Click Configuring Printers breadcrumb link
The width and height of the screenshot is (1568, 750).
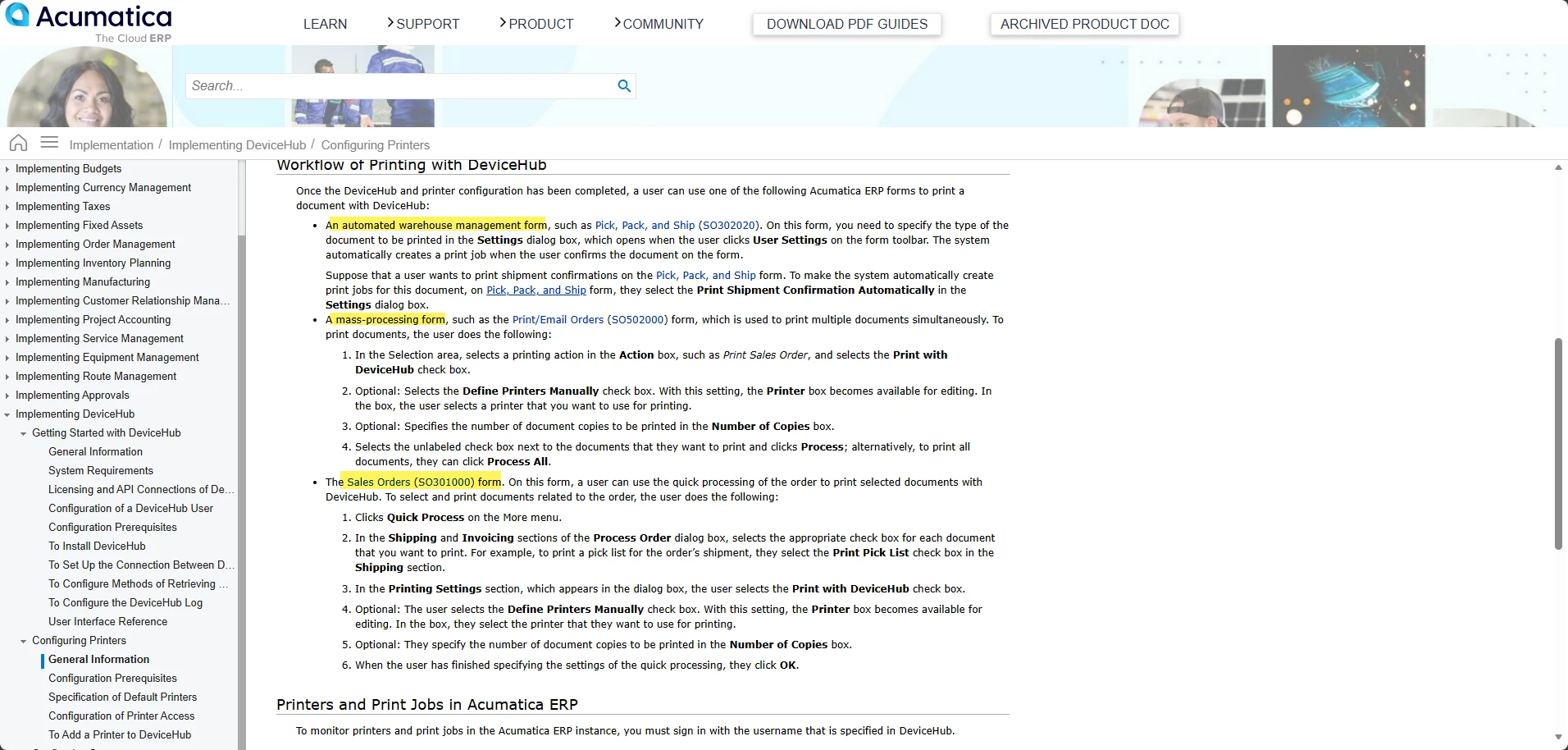[x=376, y=144]
